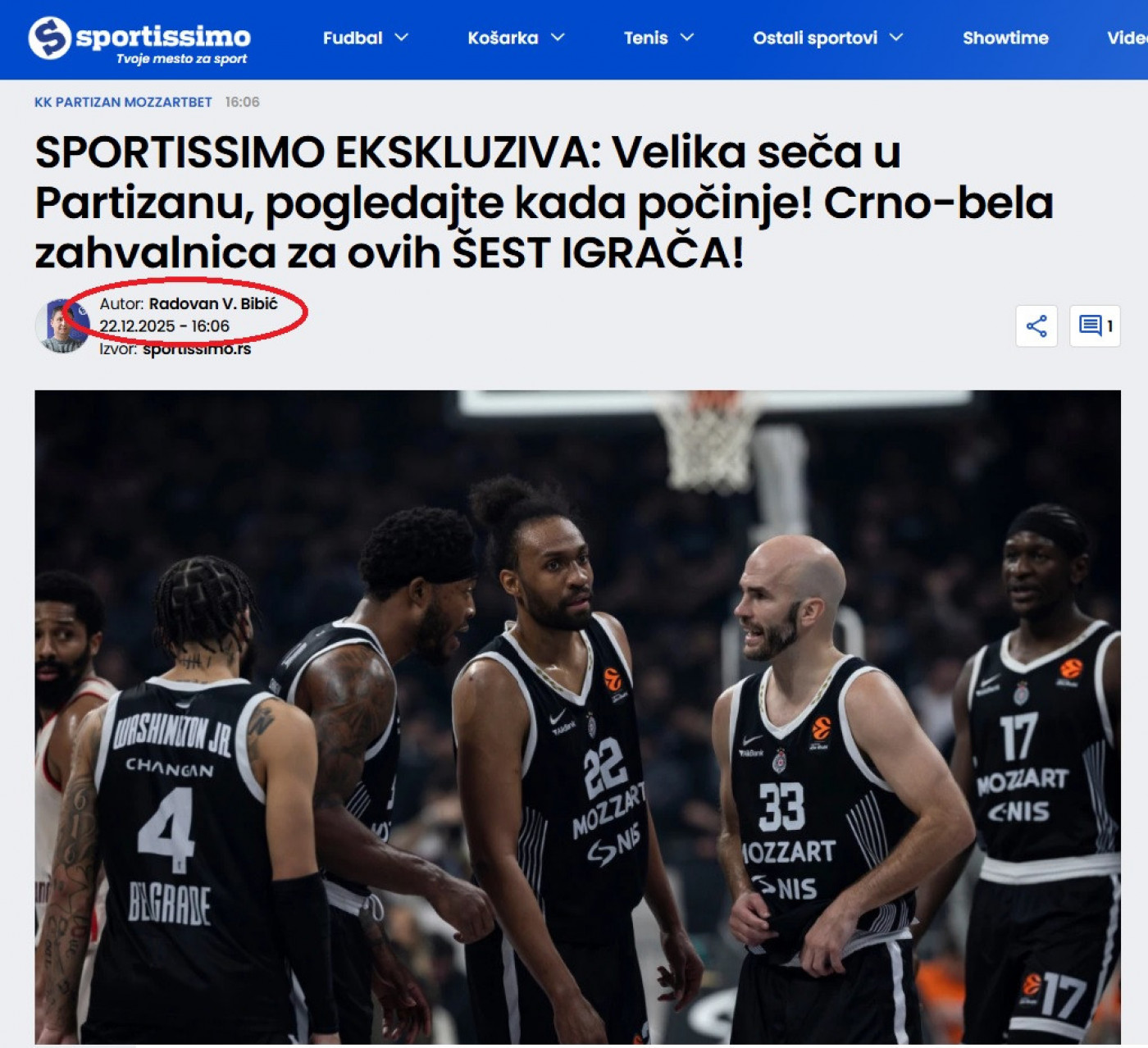
Task: Select the Košarka menu label
Action: [x=503, y=38]
